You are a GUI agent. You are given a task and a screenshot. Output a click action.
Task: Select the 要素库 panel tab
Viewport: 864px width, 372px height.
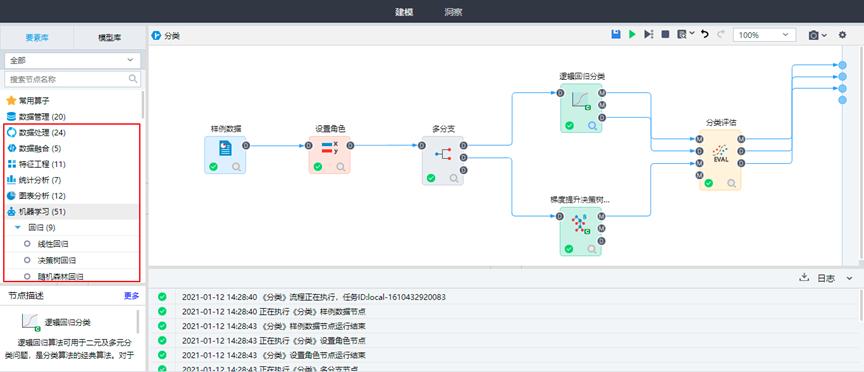(x=37, y=37)
